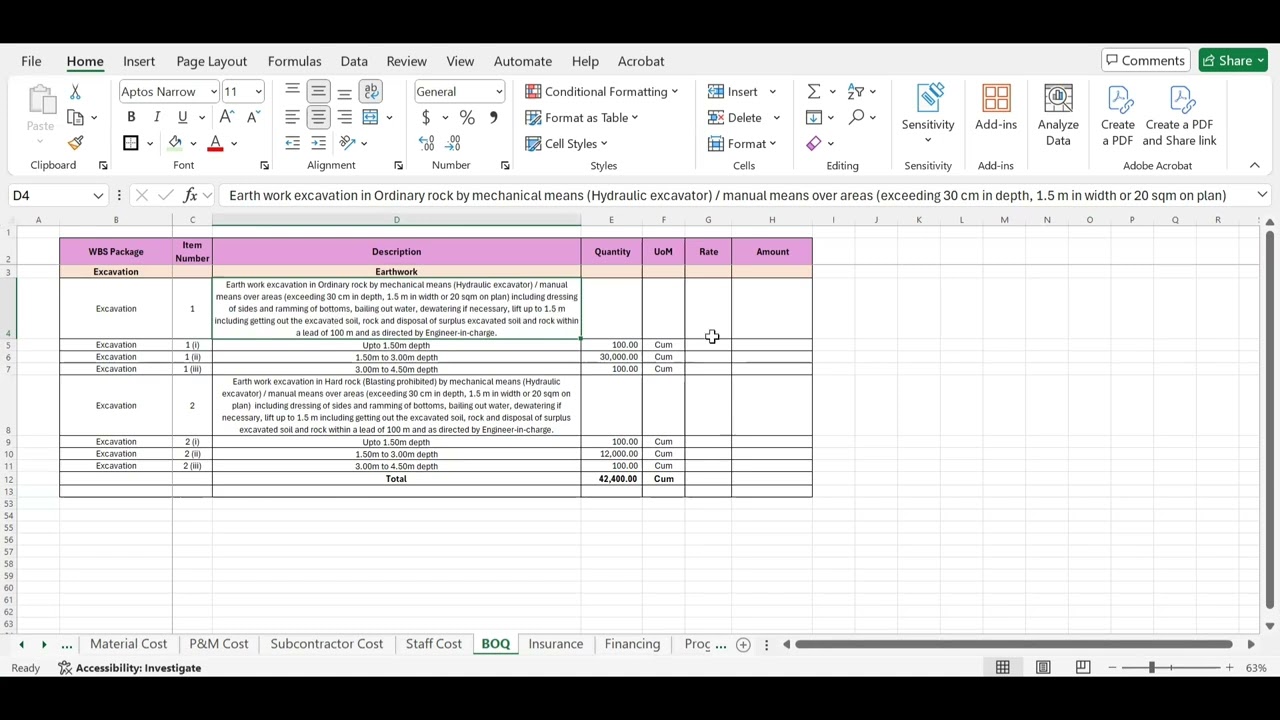Open Add-ins from the ribbon
The image size is (1280, 720).
(x=996, y=107)
